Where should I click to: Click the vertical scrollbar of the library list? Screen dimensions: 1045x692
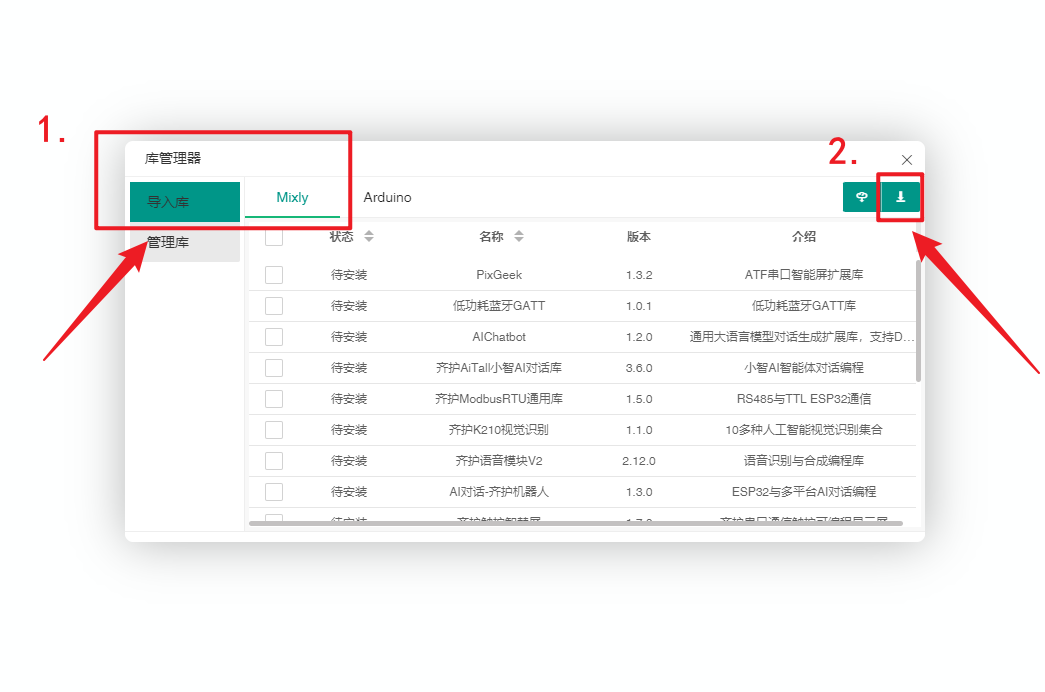coord(918,321)
